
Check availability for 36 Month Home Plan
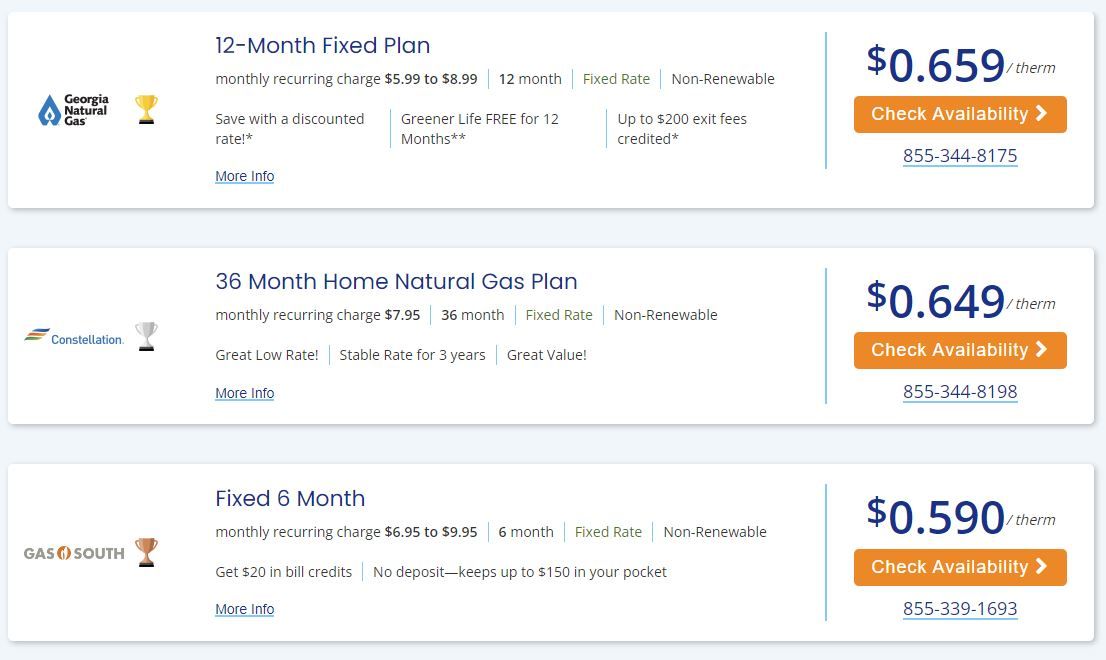coord(960,350)
